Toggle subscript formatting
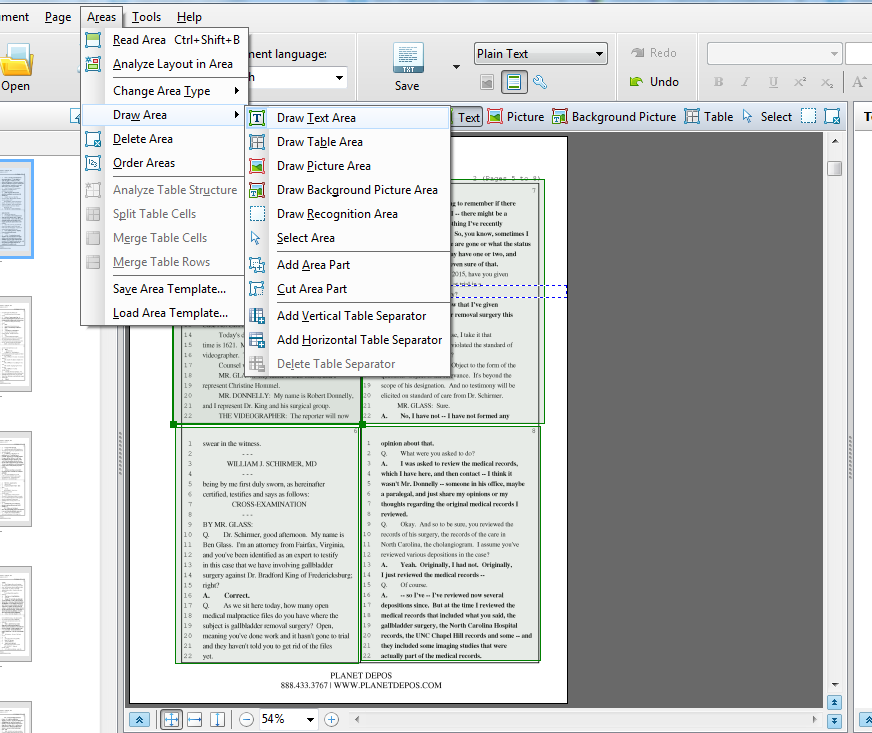 tap(827, 82)
